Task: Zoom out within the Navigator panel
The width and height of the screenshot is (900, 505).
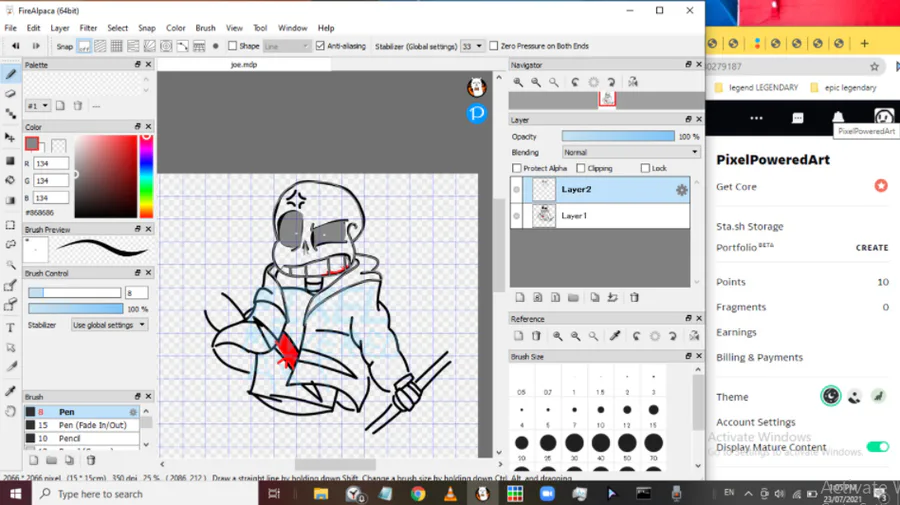Action: [536, 82]
